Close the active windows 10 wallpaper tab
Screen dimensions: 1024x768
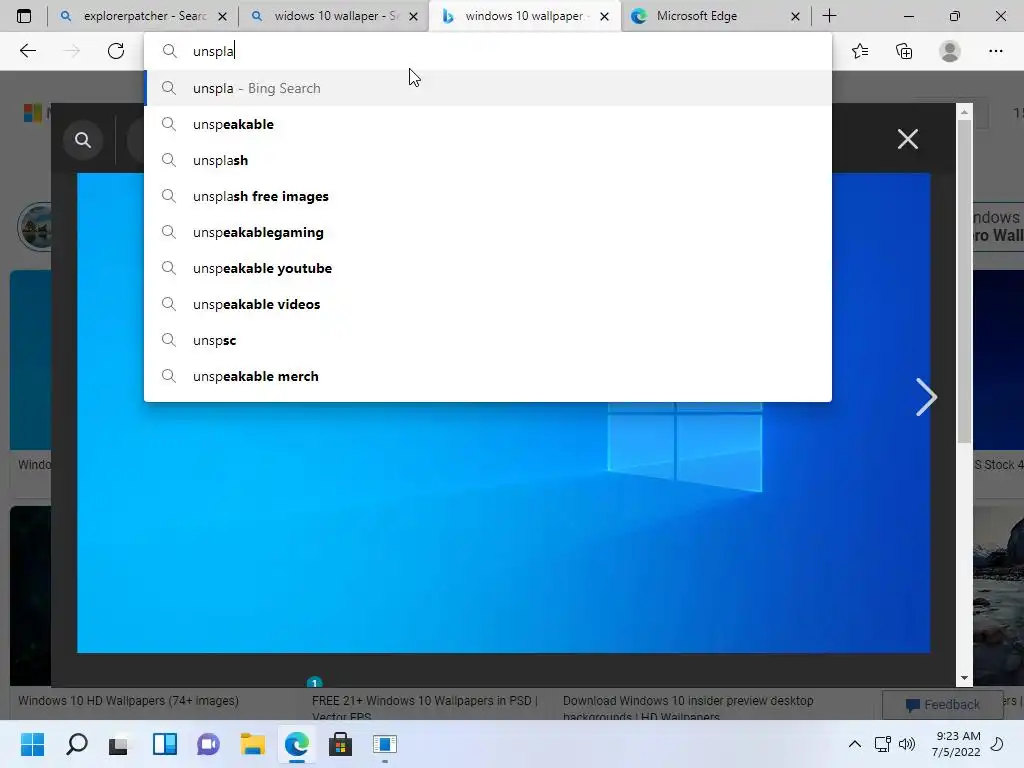click(605, 16)
